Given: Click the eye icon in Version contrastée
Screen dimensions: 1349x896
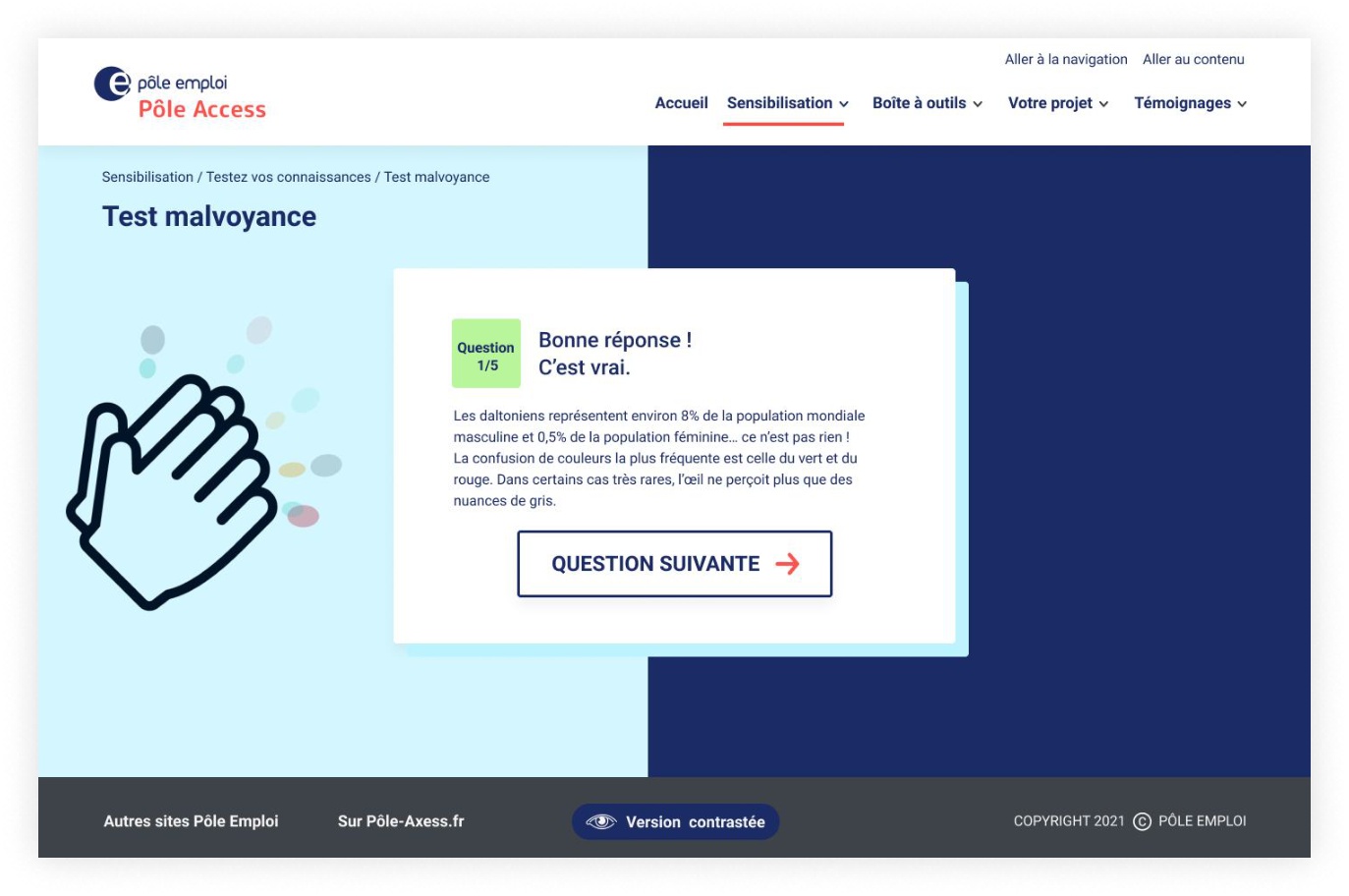Looking at the screenshot, I should pos(600,821).
